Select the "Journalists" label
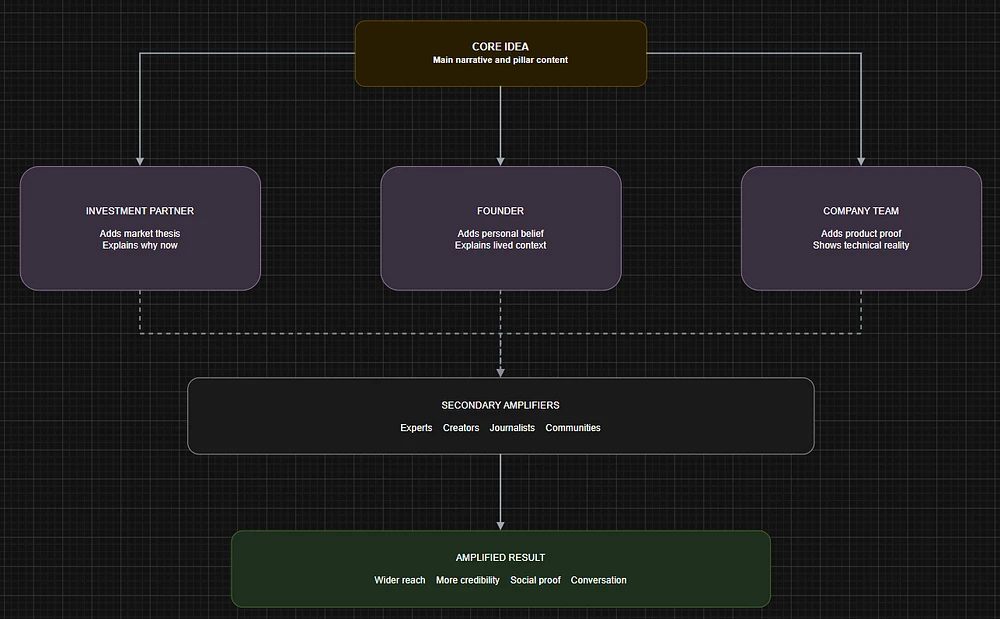 pos(512,428)
